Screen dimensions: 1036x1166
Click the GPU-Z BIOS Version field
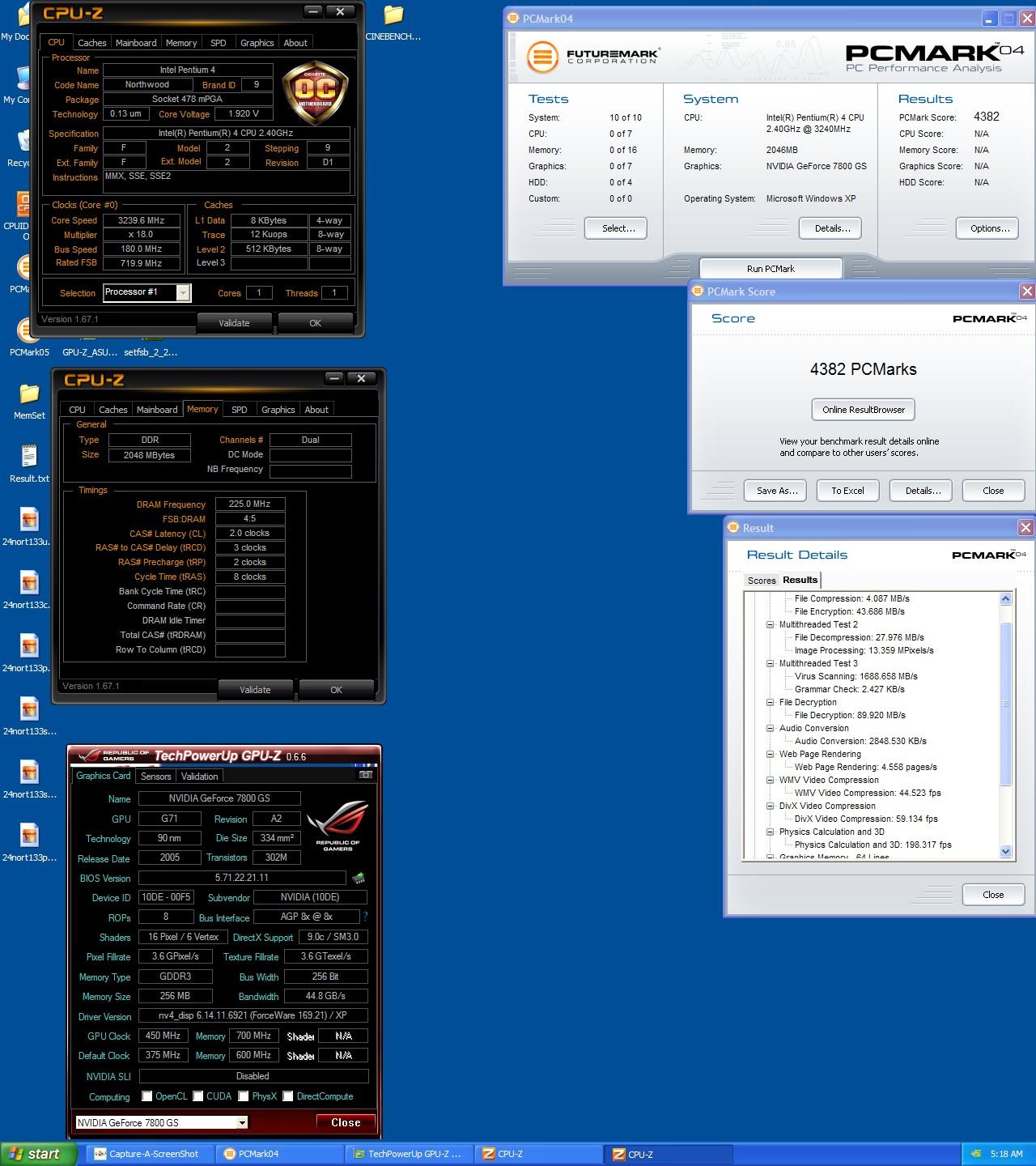point(242,878)
